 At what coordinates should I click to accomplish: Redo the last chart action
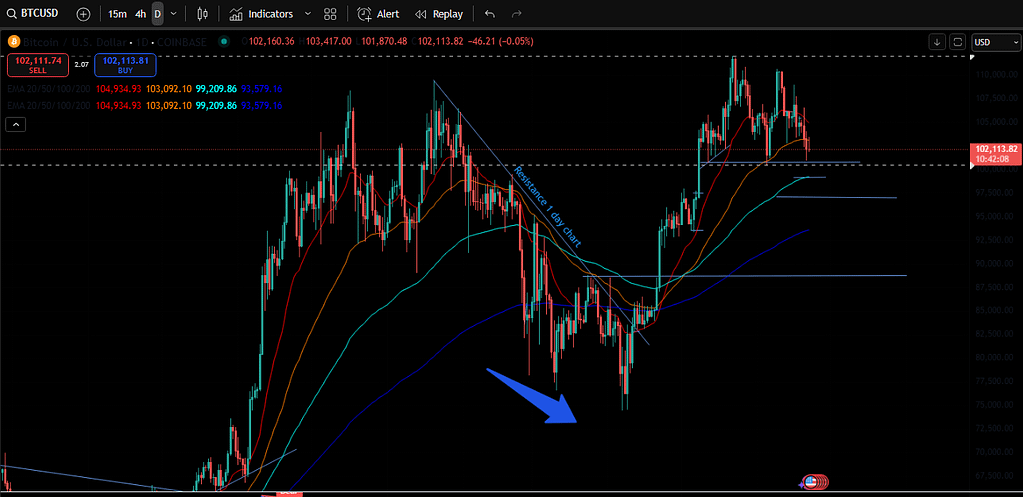click(517, 14)
